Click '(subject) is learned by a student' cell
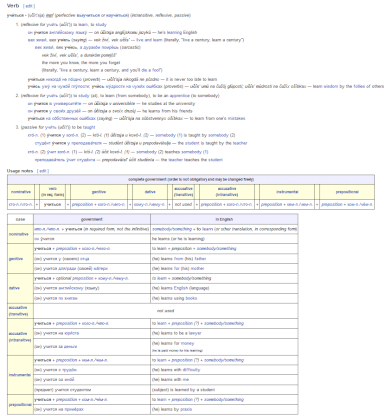 [x=224, y=389]
